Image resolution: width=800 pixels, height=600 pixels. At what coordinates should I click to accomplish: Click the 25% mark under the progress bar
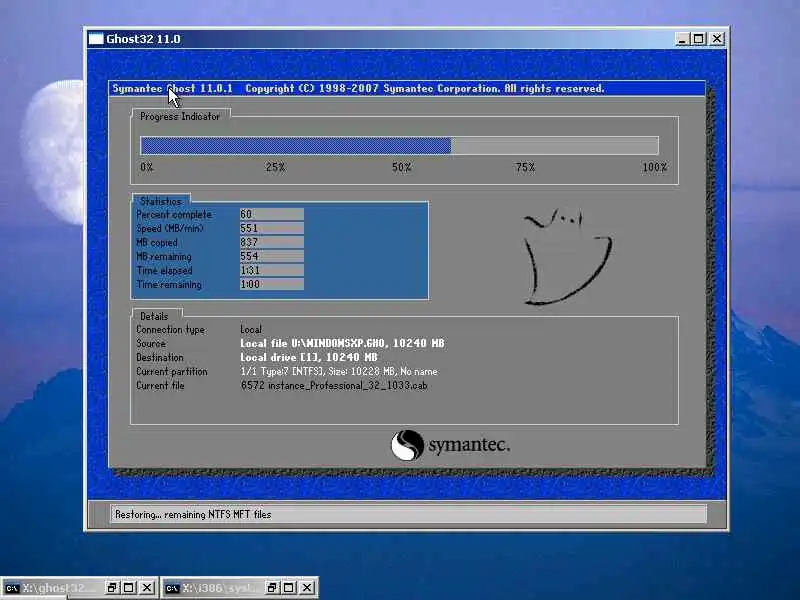(x=275, y=167)
